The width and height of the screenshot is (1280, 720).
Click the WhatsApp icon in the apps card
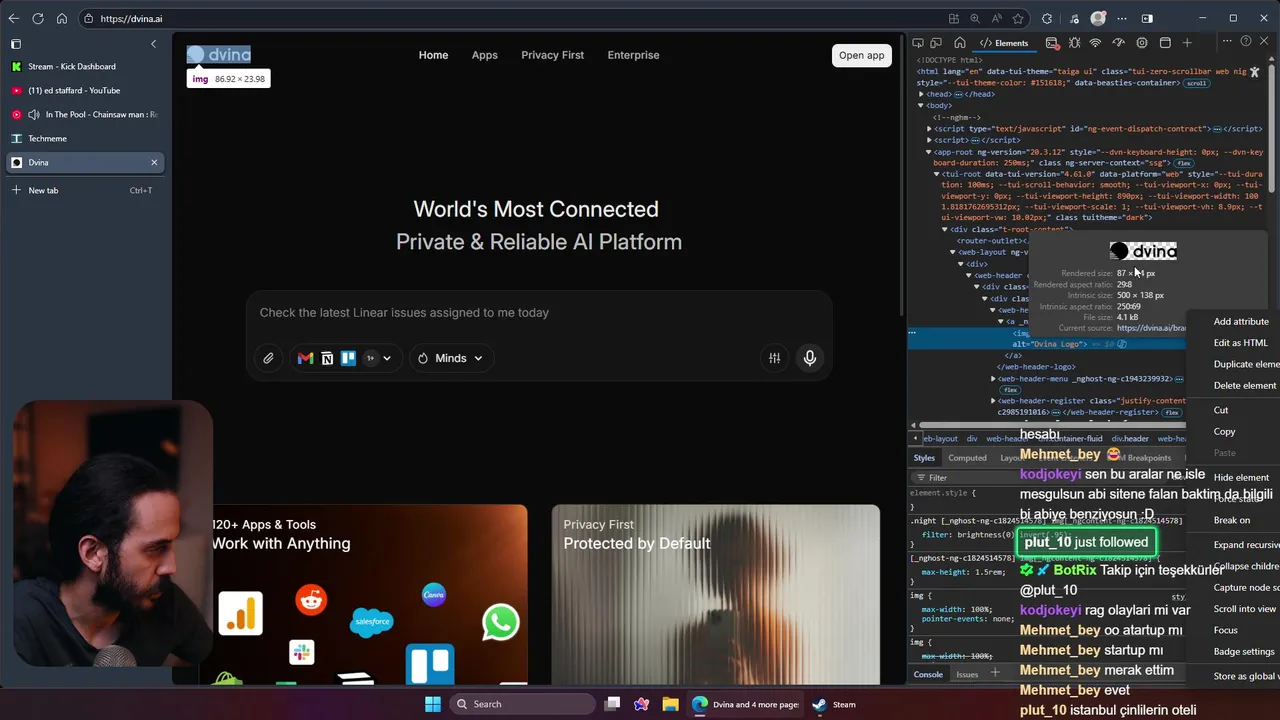501,622
